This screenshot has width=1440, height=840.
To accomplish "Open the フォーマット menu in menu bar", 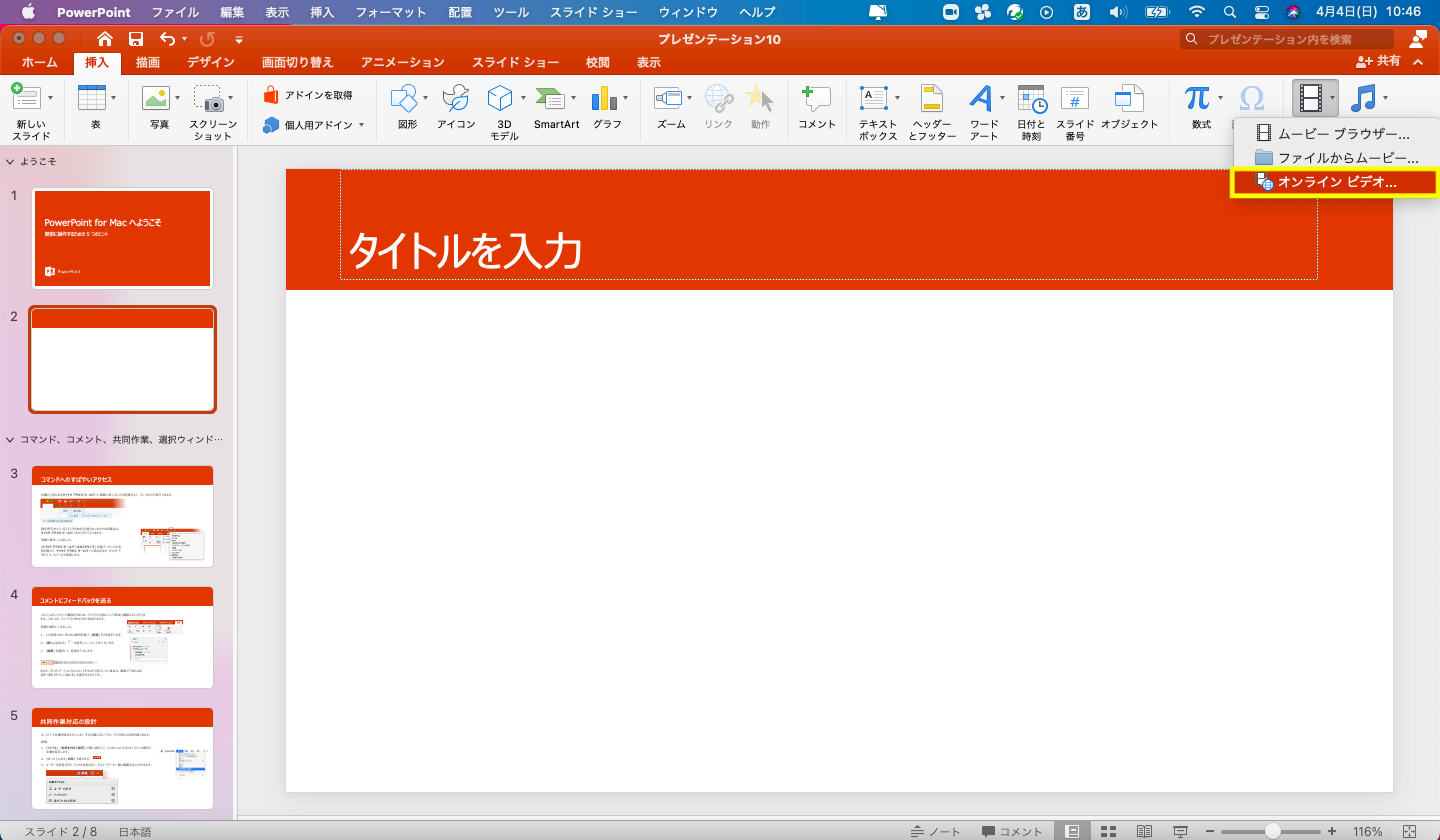I will pyautogui.click(x=391, y=12).
